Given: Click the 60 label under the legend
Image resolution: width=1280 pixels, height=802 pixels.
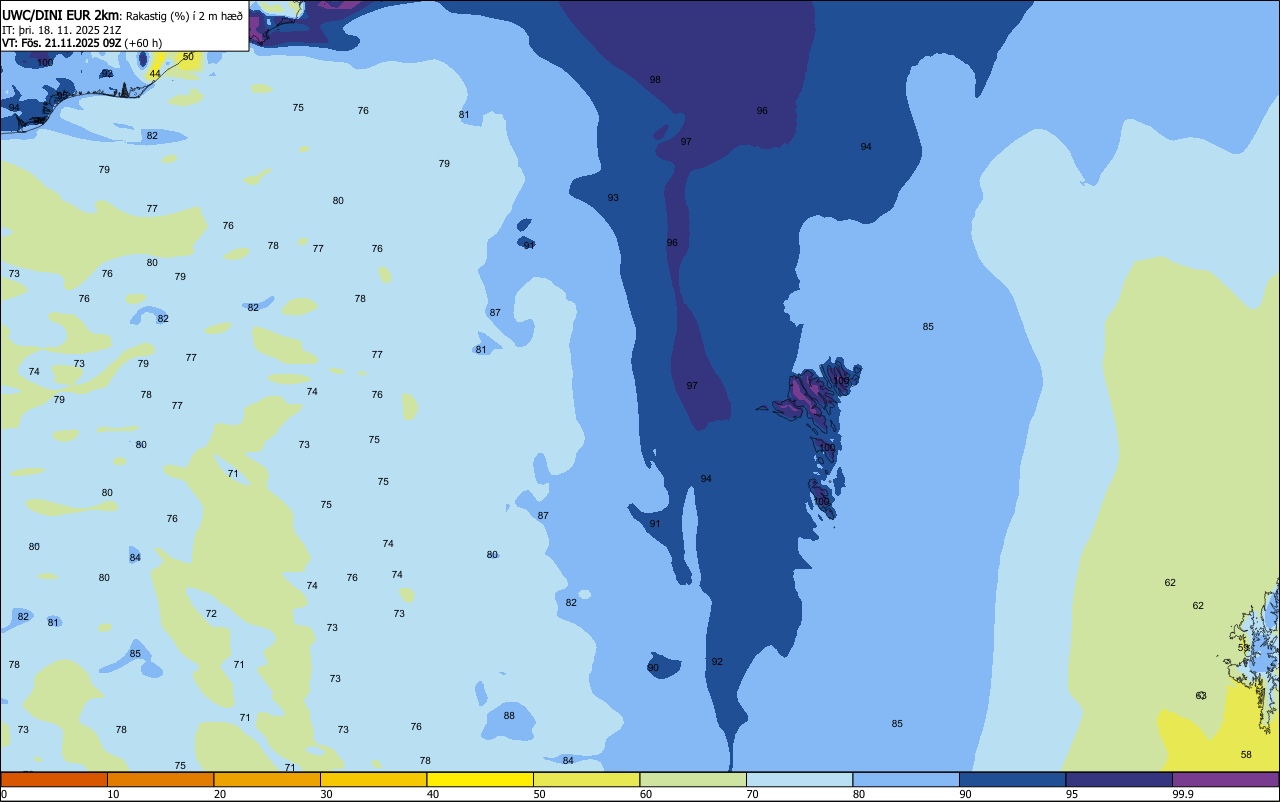Looking at the screenshot, I should click(646, 794).
